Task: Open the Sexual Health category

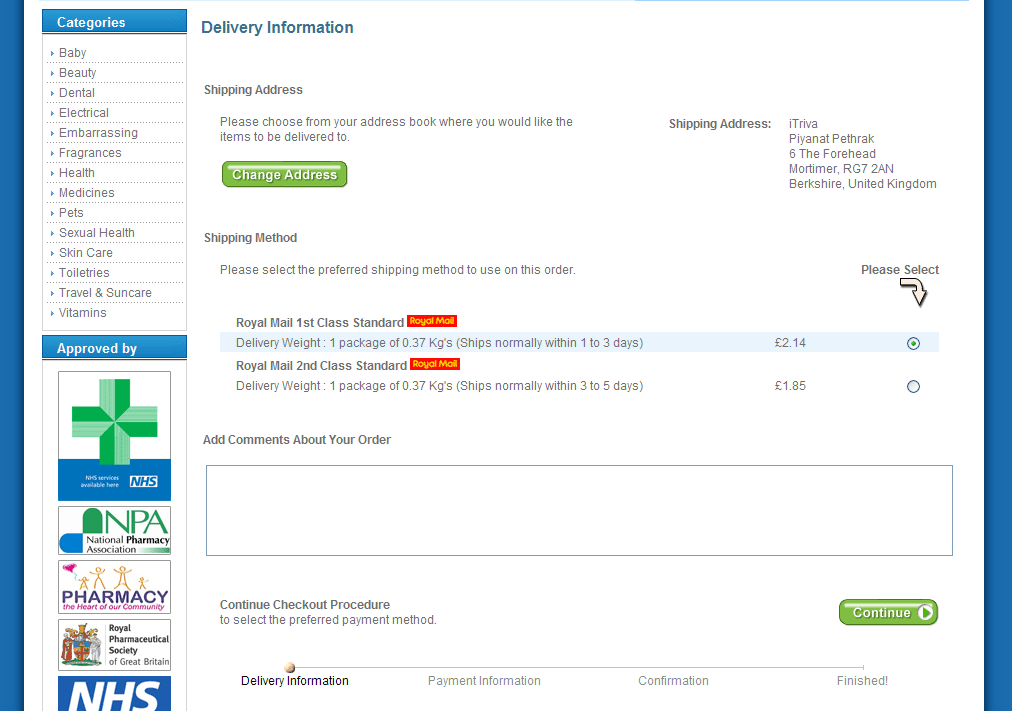Action: [x=97, y=233]
